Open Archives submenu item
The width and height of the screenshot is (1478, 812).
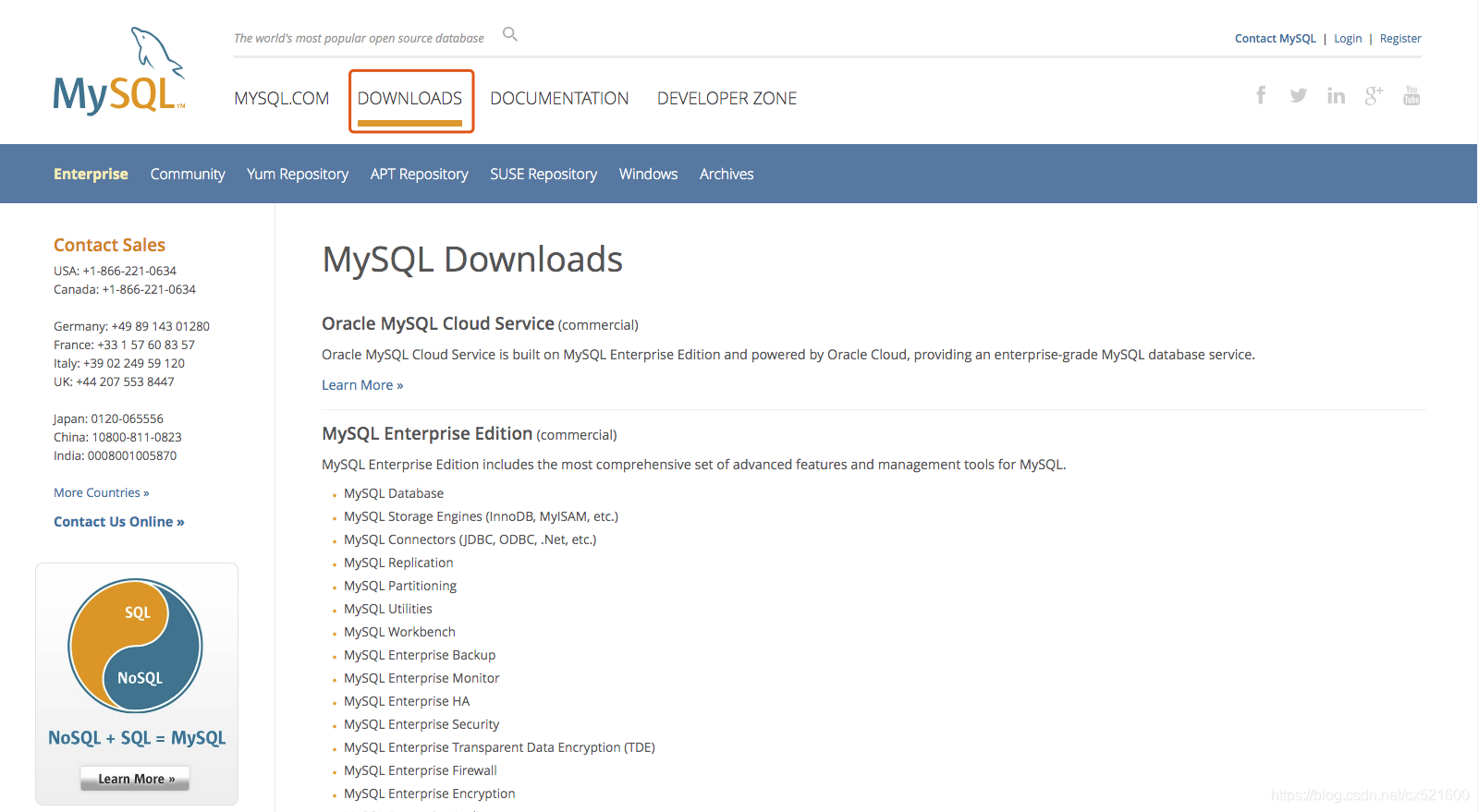click(x=727, y=174)
